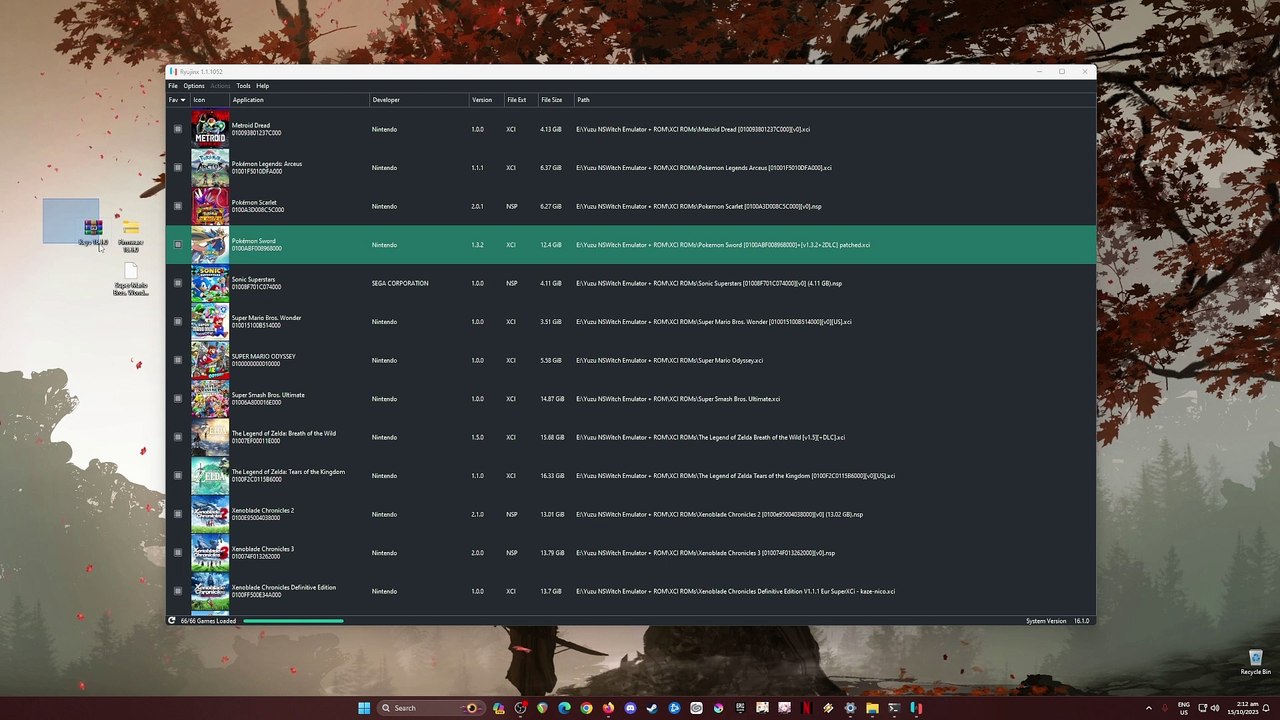The width and height of the screenshot is (1280, 720).
Task: Select the Firmware folder on the desktop
Action: click(131, 236)
